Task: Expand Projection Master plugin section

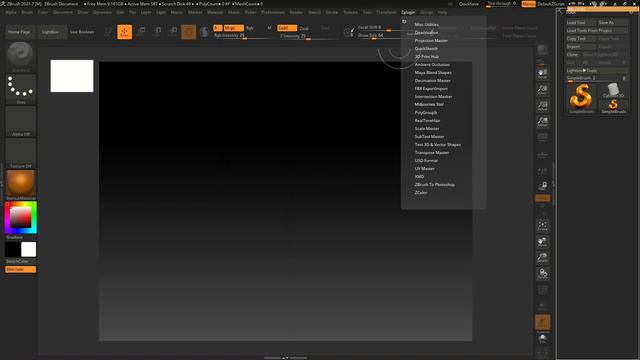Action: tap(431, 40)
